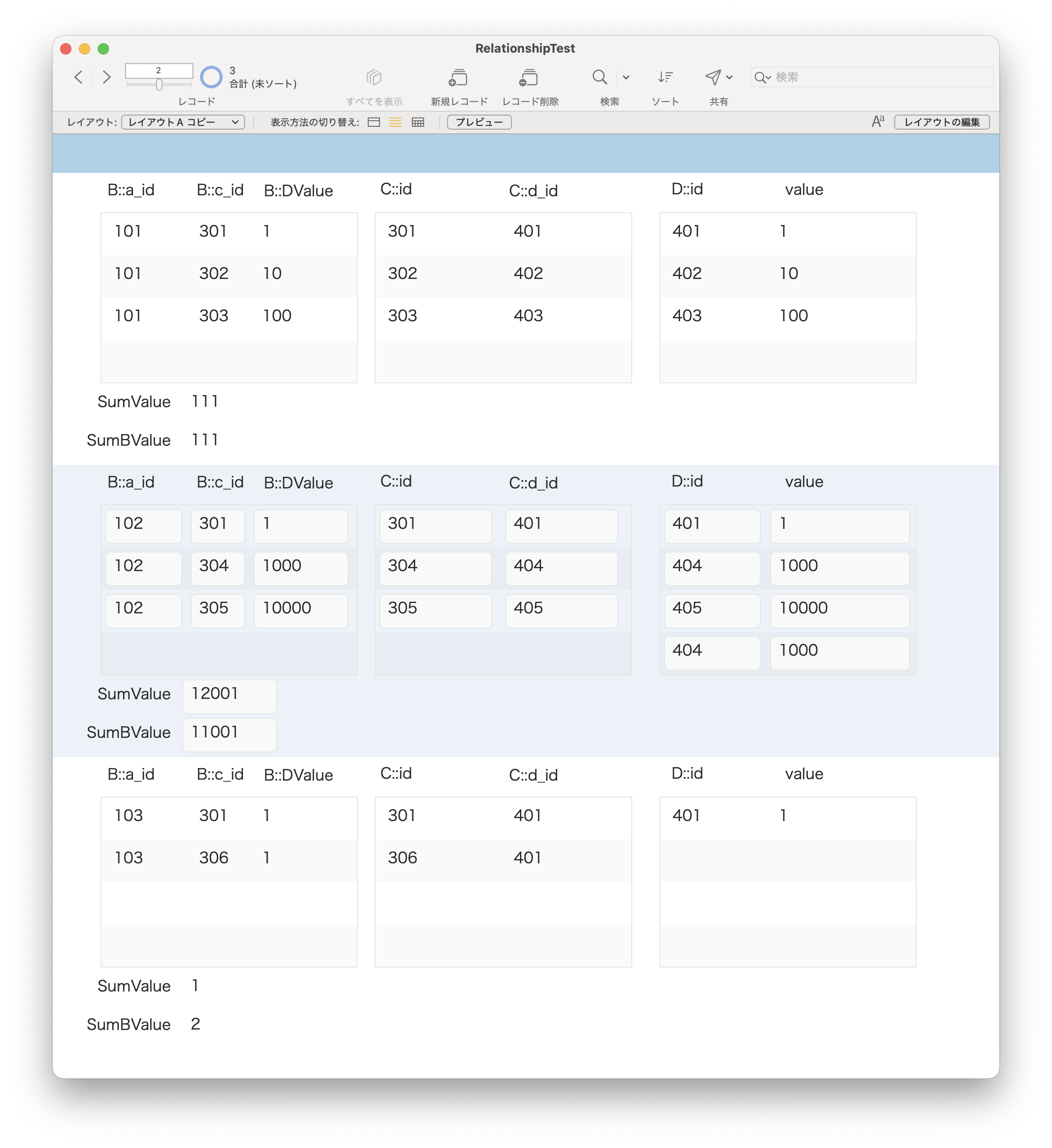Click the Edit Layout button

pyautogui.click(x=942, y=123)
